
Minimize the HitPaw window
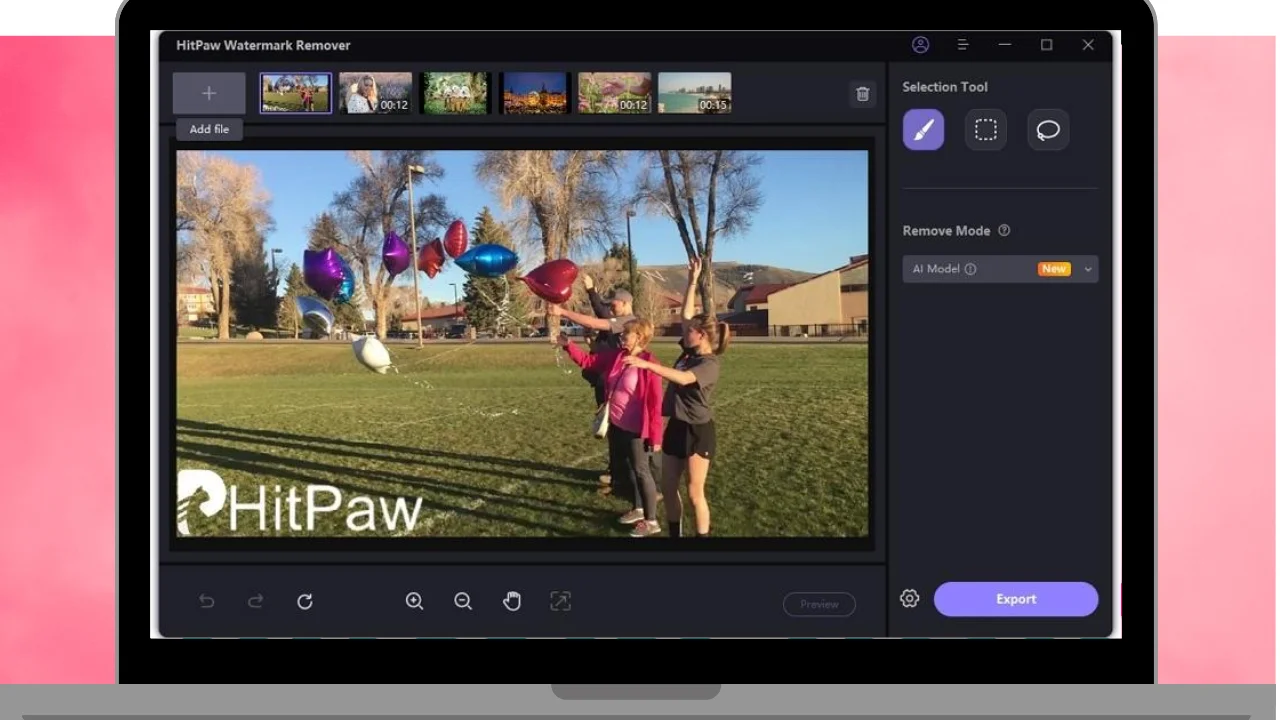coord(1005,45)
